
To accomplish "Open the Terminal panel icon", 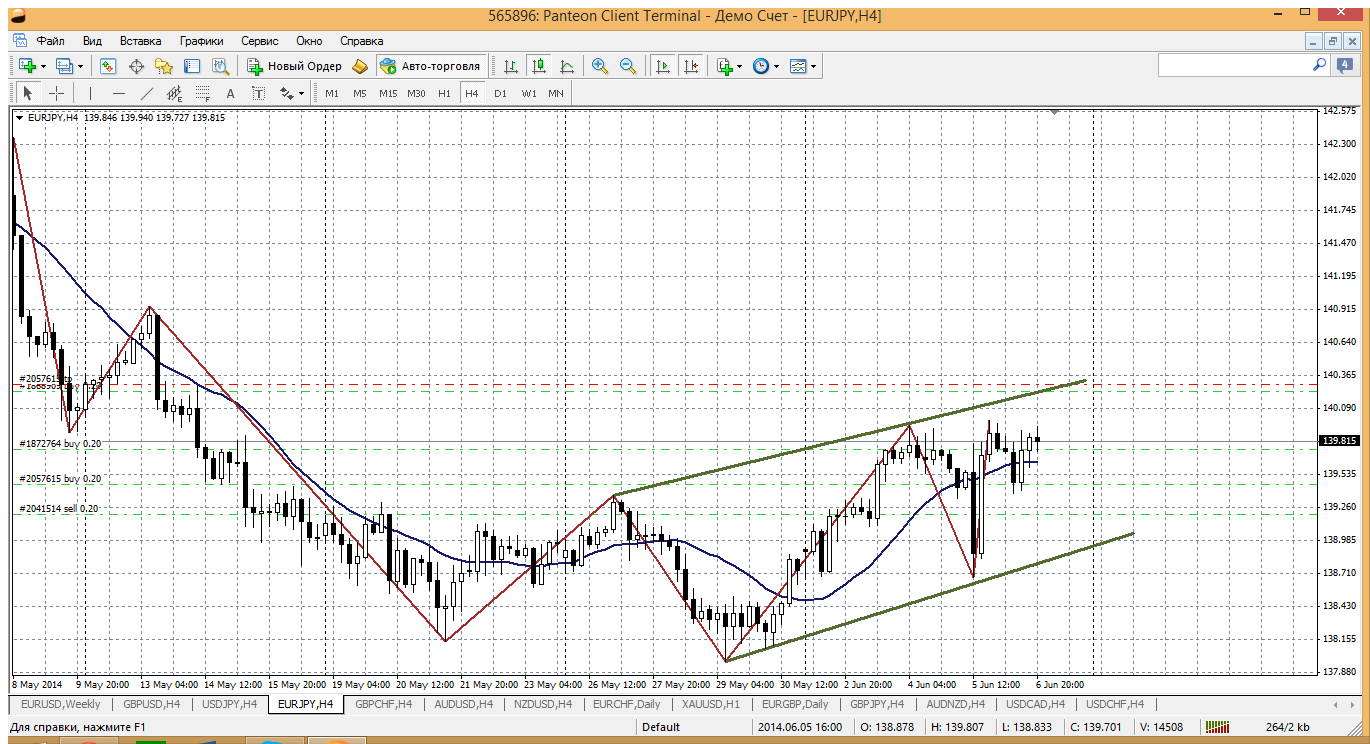I will (x=192, y=66).
